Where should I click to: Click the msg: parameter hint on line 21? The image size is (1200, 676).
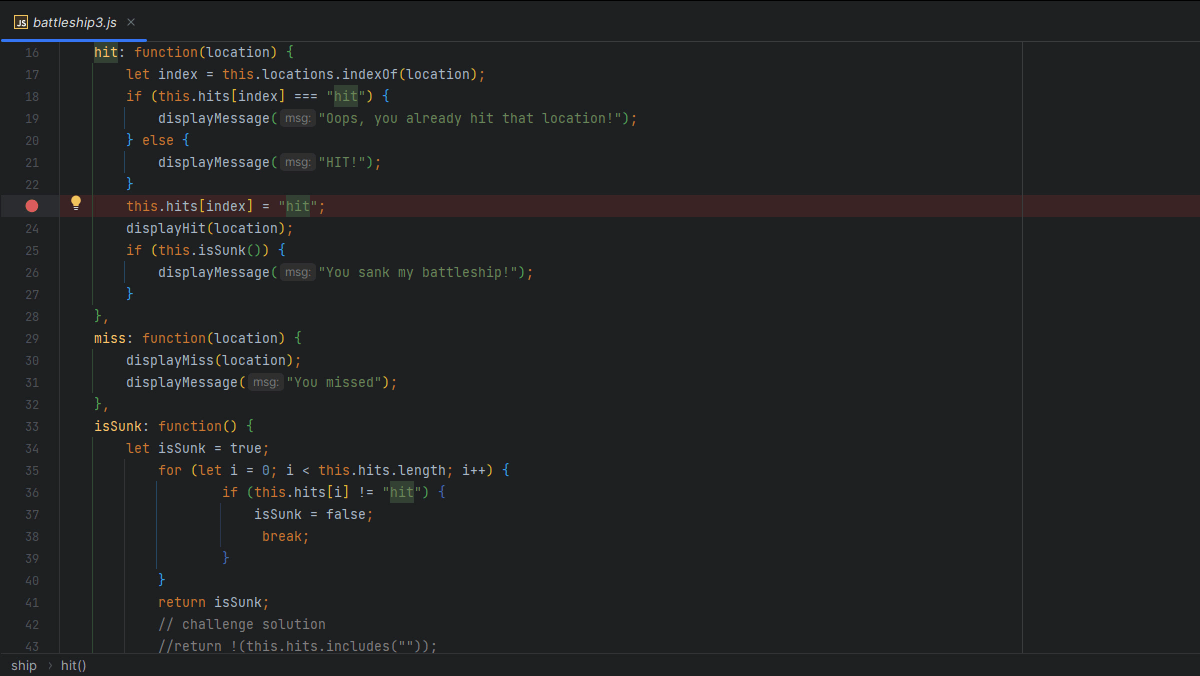297,162
